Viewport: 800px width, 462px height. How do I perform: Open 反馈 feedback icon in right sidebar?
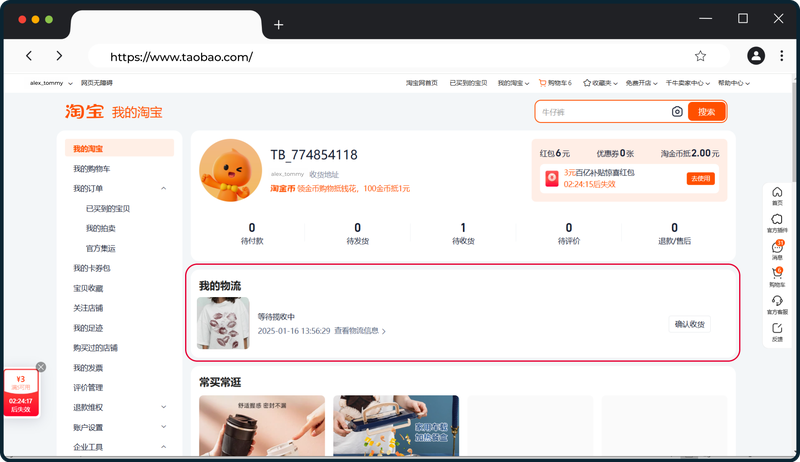pyautogui.click(x=777, y=328)
